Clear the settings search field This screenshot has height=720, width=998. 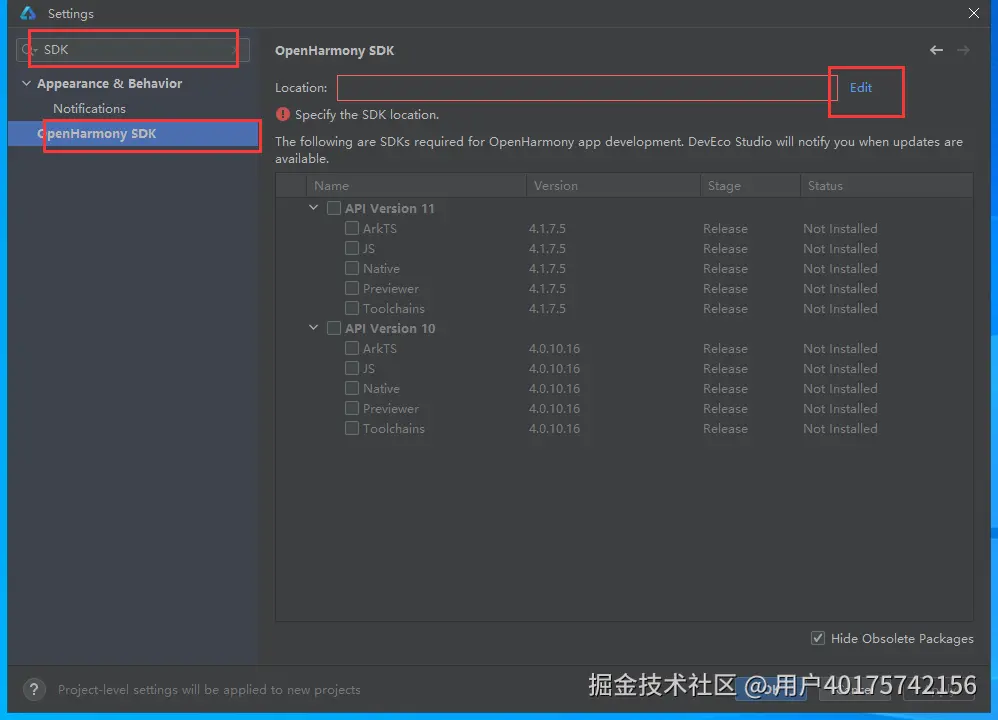click(236, 50)
